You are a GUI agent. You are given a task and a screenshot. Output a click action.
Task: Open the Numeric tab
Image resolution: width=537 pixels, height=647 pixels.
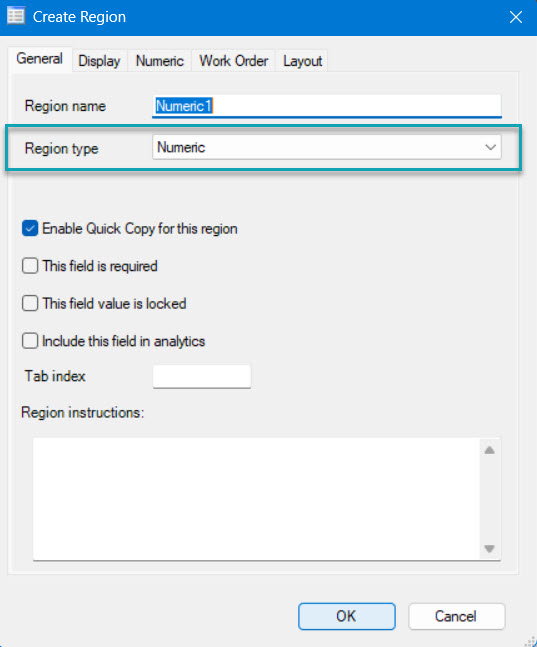[160, 61]
